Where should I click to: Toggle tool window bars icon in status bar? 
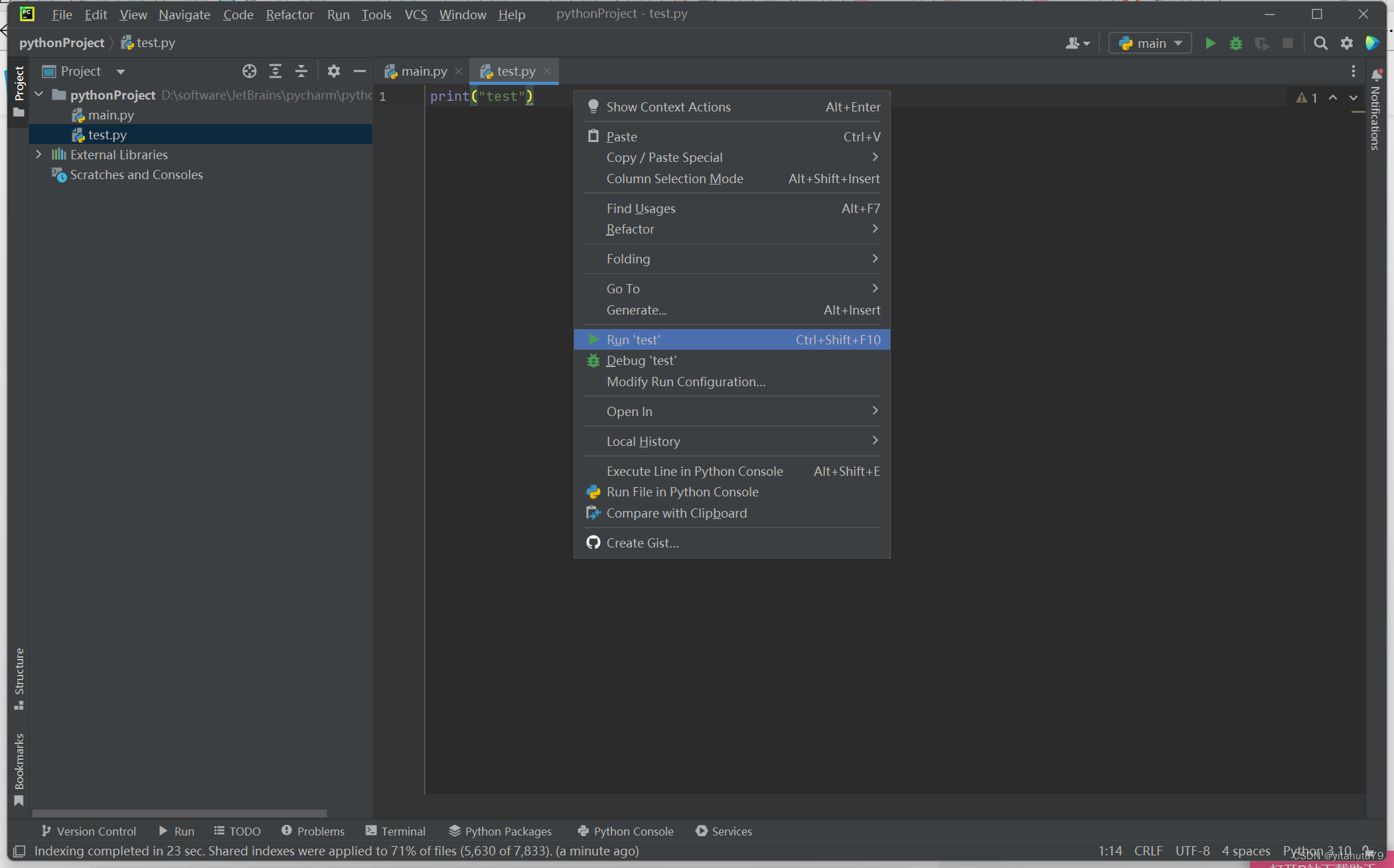[19, 851]
